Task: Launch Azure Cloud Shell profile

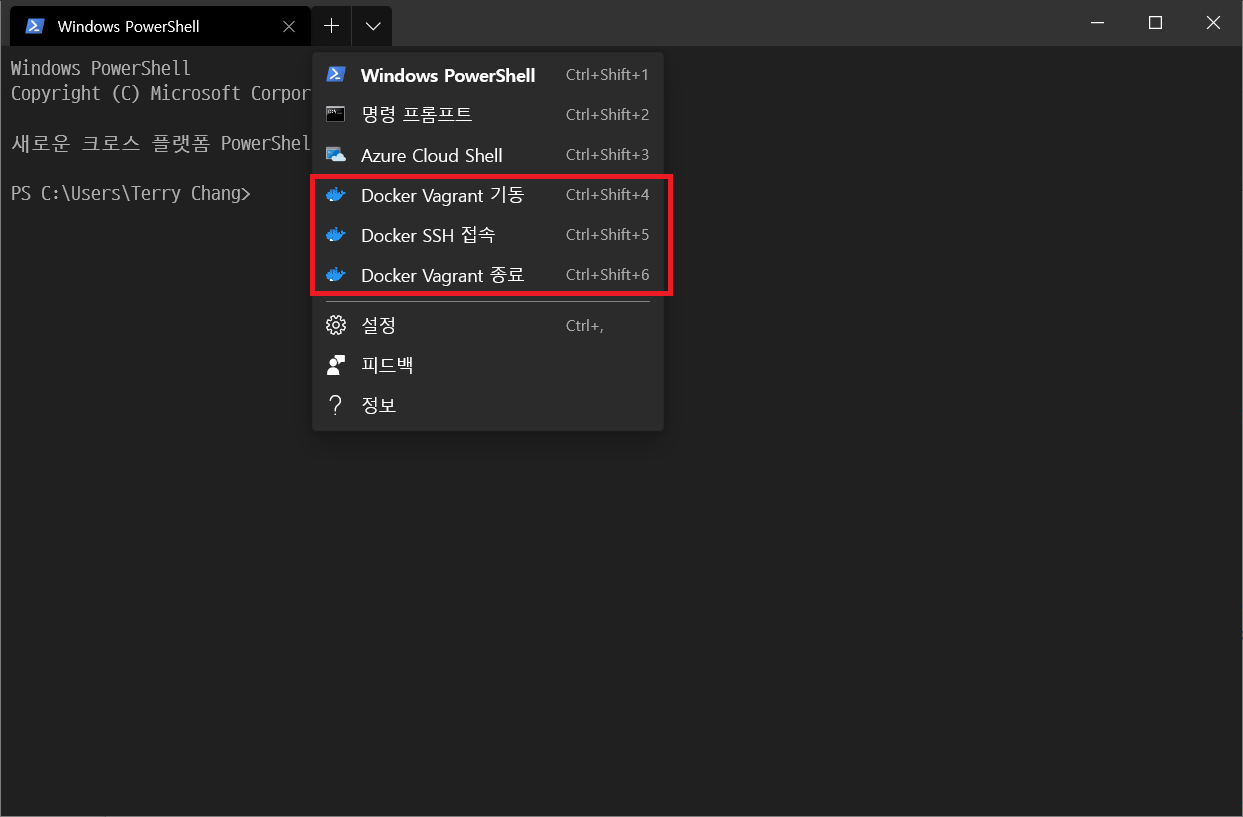Action: pyautogui.click(x=488, y=155)
